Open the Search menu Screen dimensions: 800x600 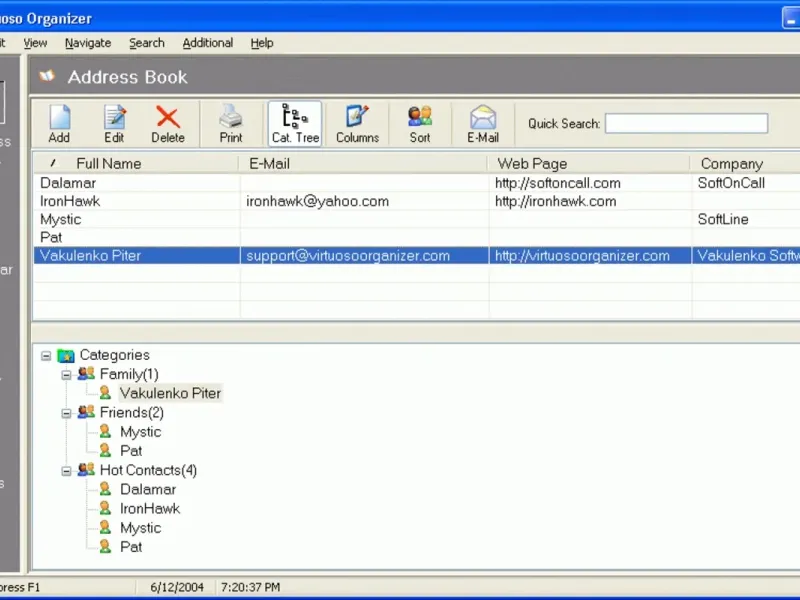147,43
